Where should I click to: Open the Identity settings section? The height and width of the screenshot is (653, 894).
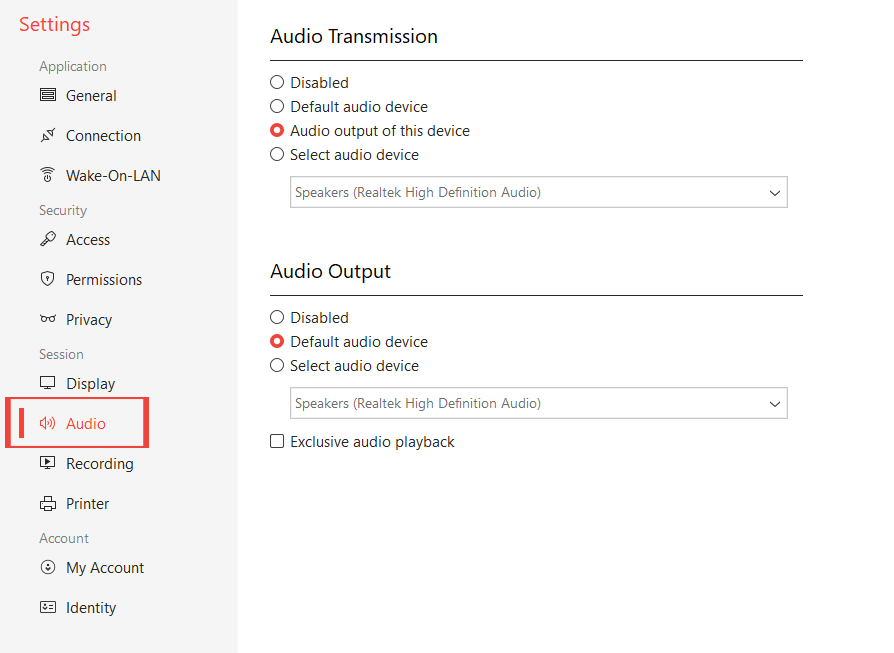click(91, 608)
